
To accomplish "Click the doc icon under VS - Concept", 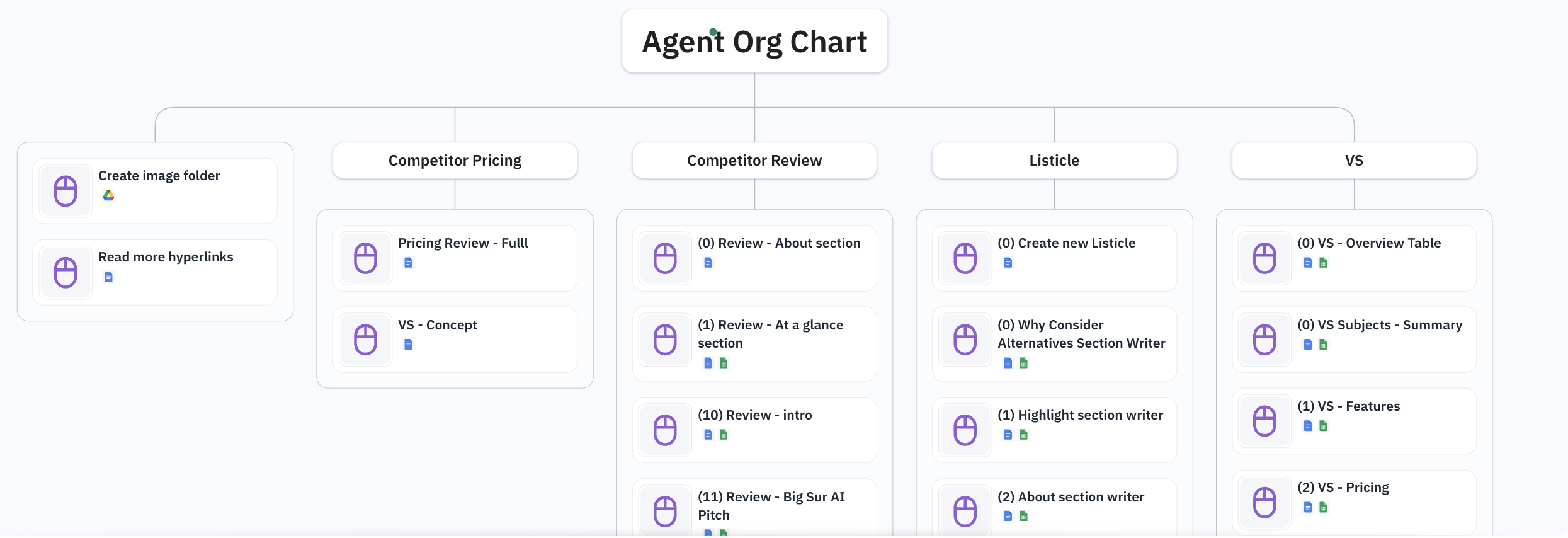I will coord(409,345).
